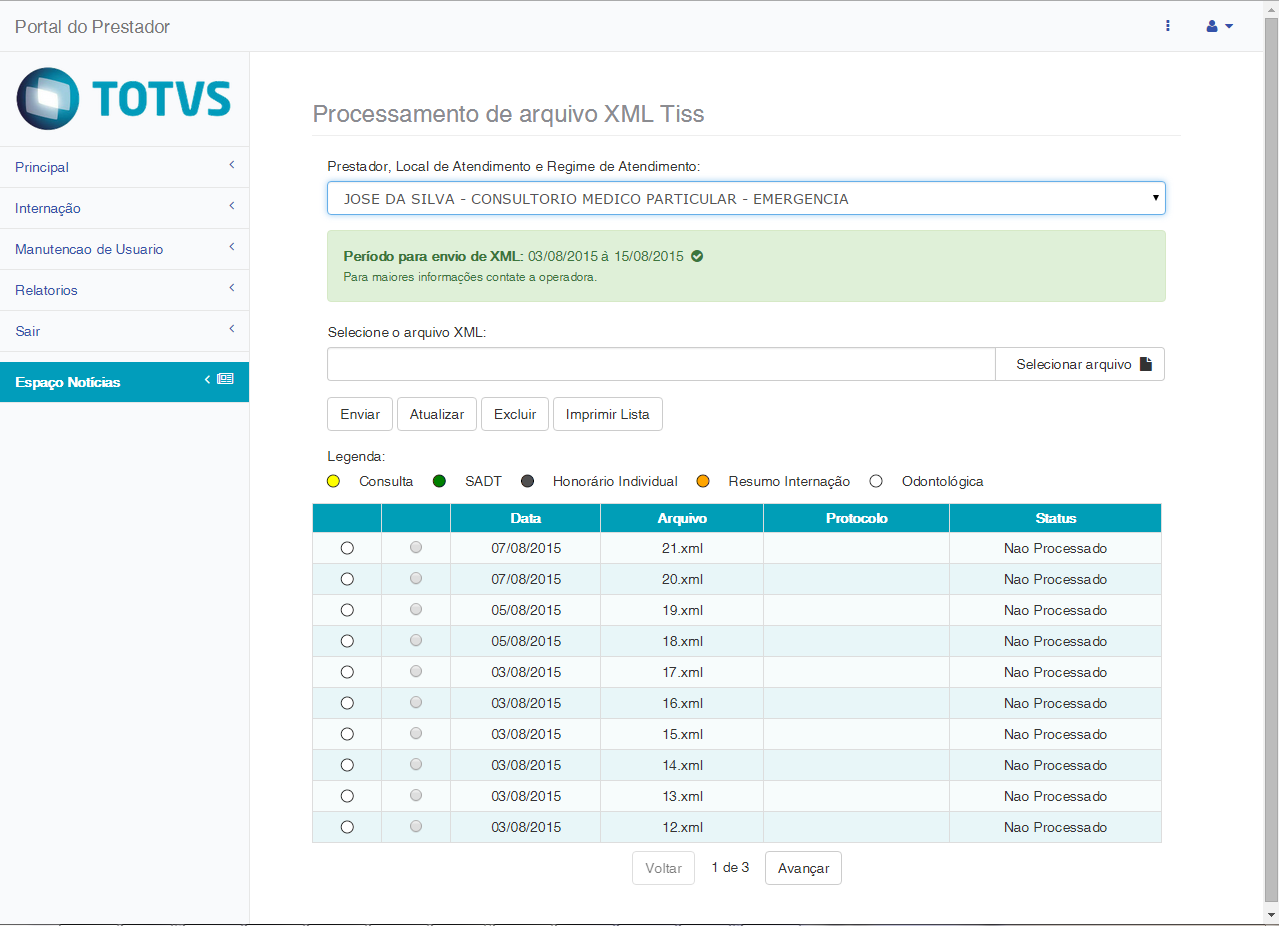Expand the Internação sidebar menu
Viewport: 1279px width, 926px height.
click(x=124, y=208)
